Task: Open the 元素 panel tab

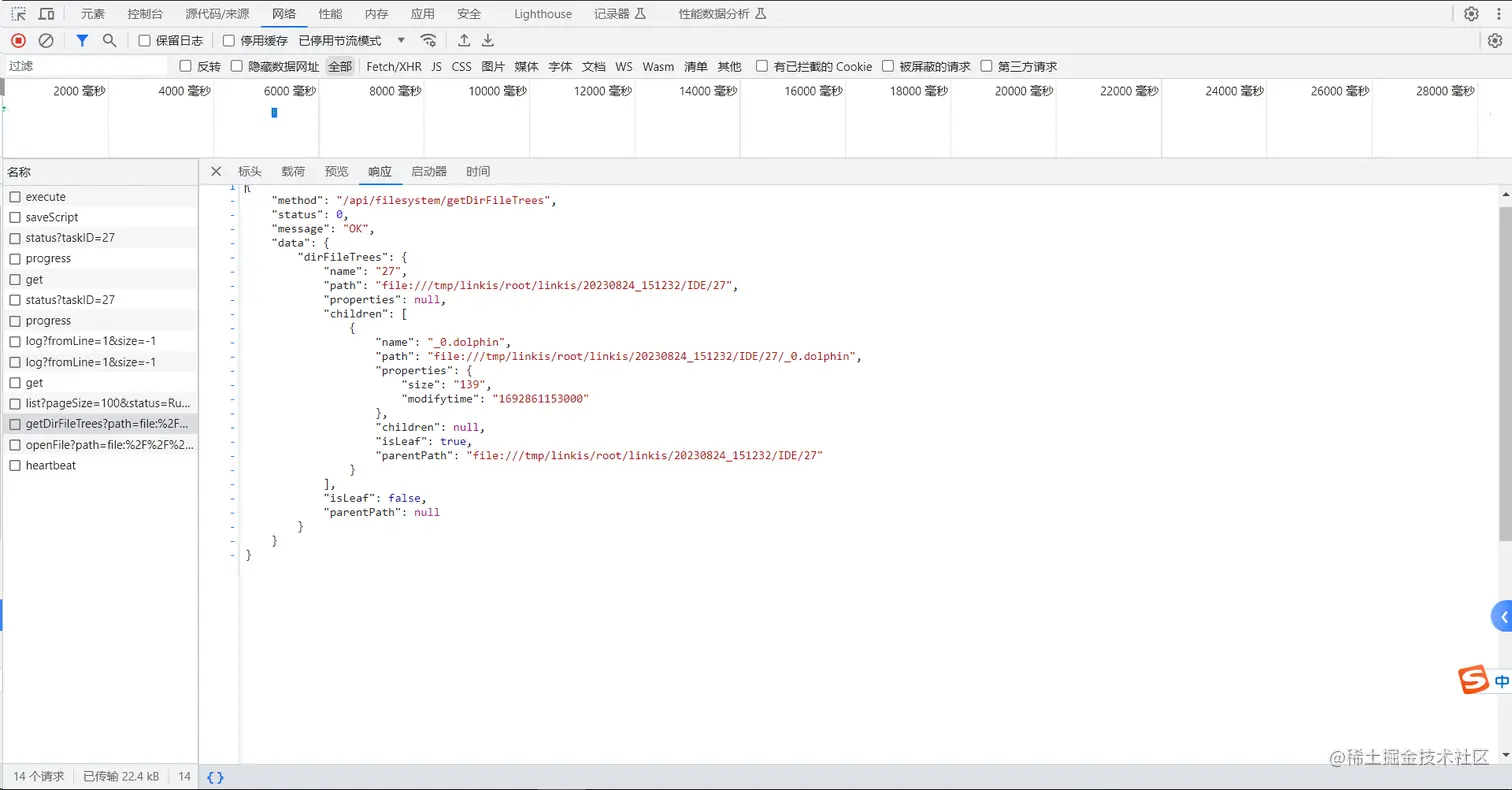Action: tap(92, 14)
